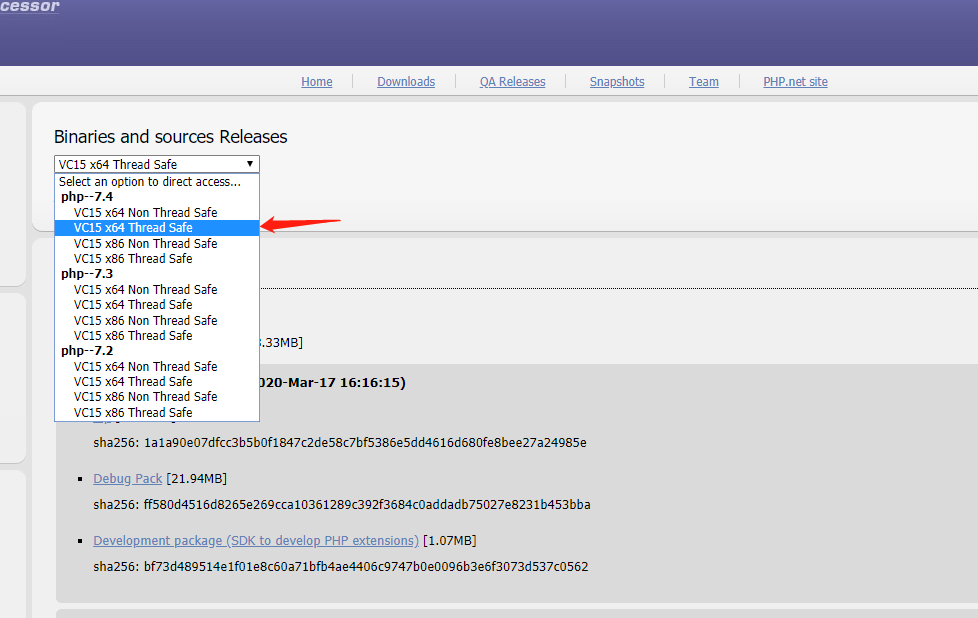The width and height of the screenshot is (978, 618).
Task: Select php 7.2 VC15 x86 Non Thread Safe
Action: [x=157, y=397]
